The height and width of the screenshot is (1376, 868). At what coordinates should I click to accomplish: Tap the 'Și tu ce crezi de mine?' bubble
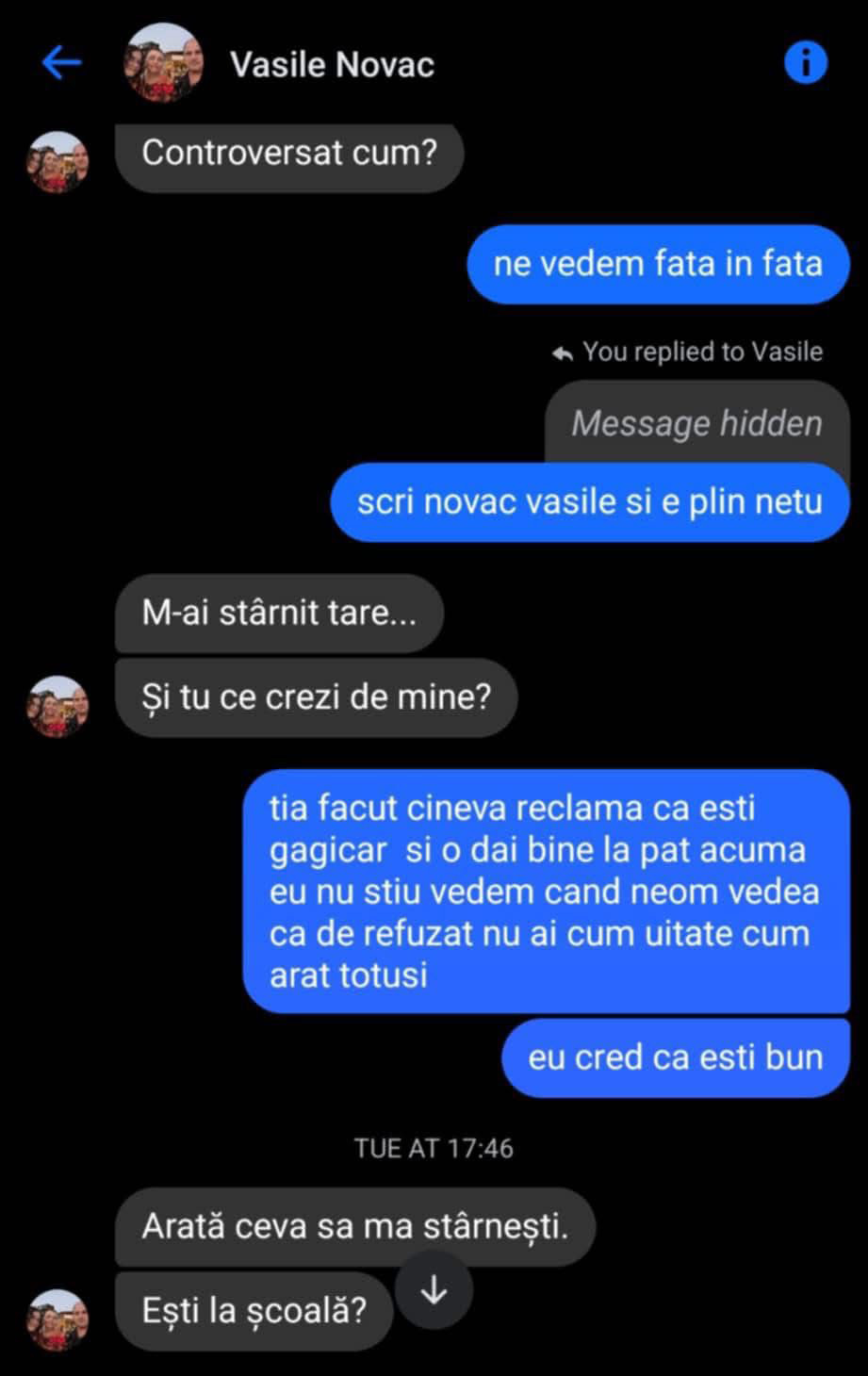(316, 697)
